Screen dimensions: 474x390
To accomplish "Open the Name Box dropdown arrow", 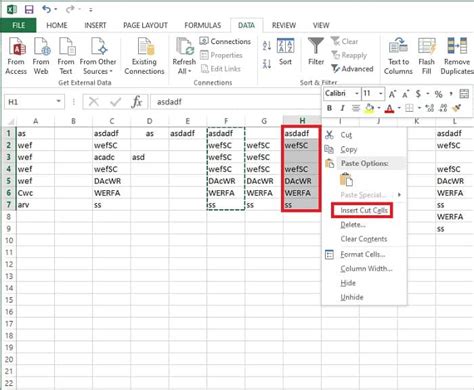I will click(x=59, y=101).
